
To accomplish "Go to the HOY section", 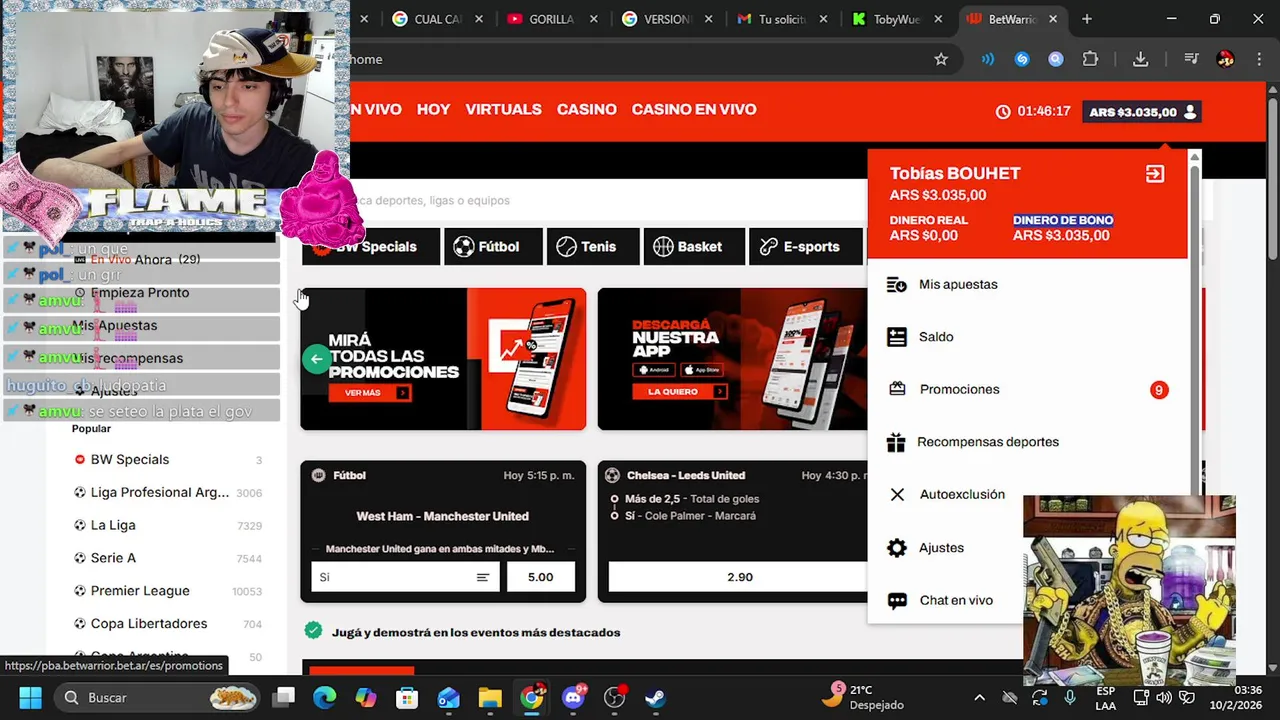I will [433, 110].
